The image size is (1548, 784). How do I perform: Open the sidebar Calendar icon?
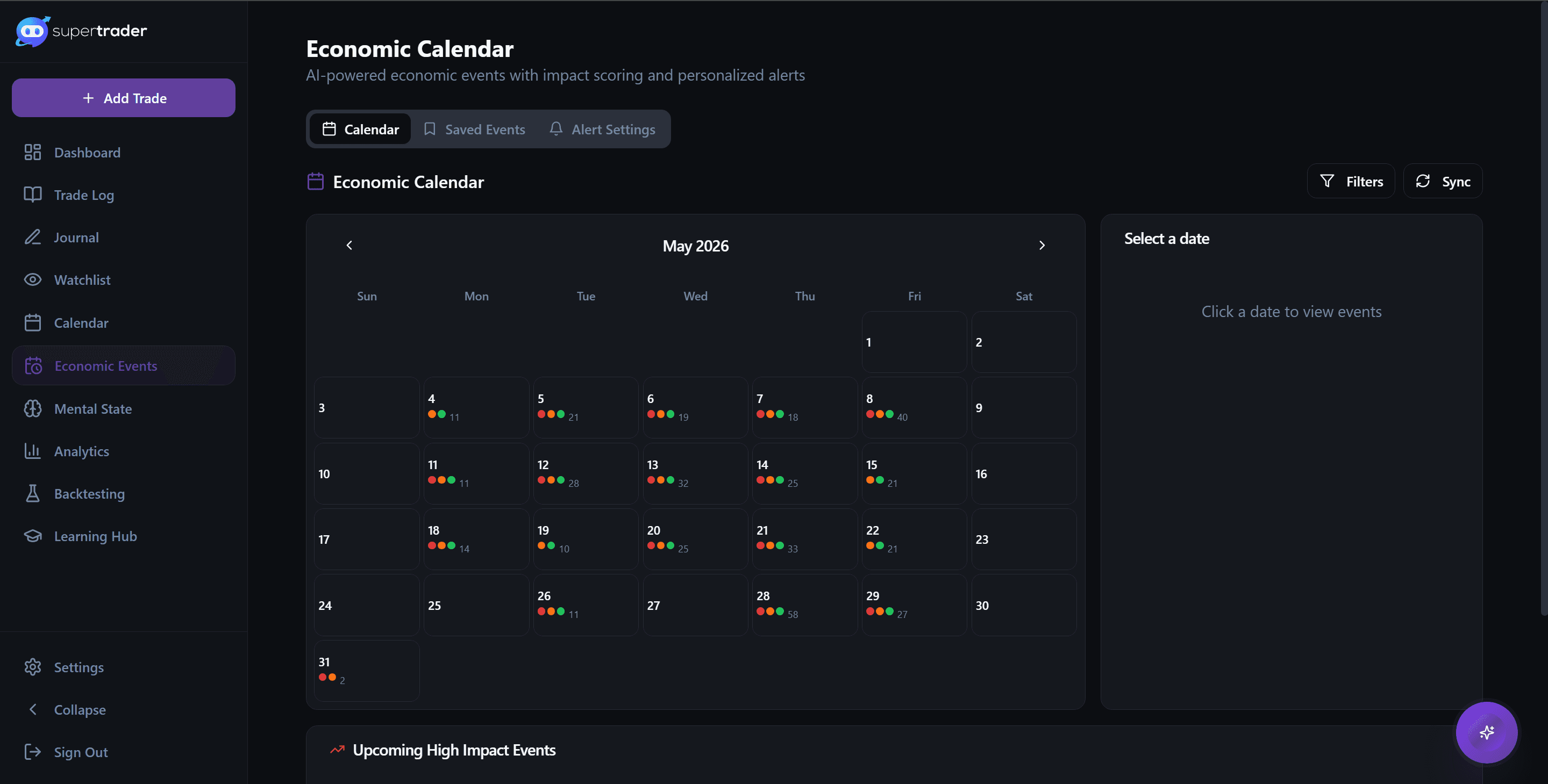click(32, 322)
